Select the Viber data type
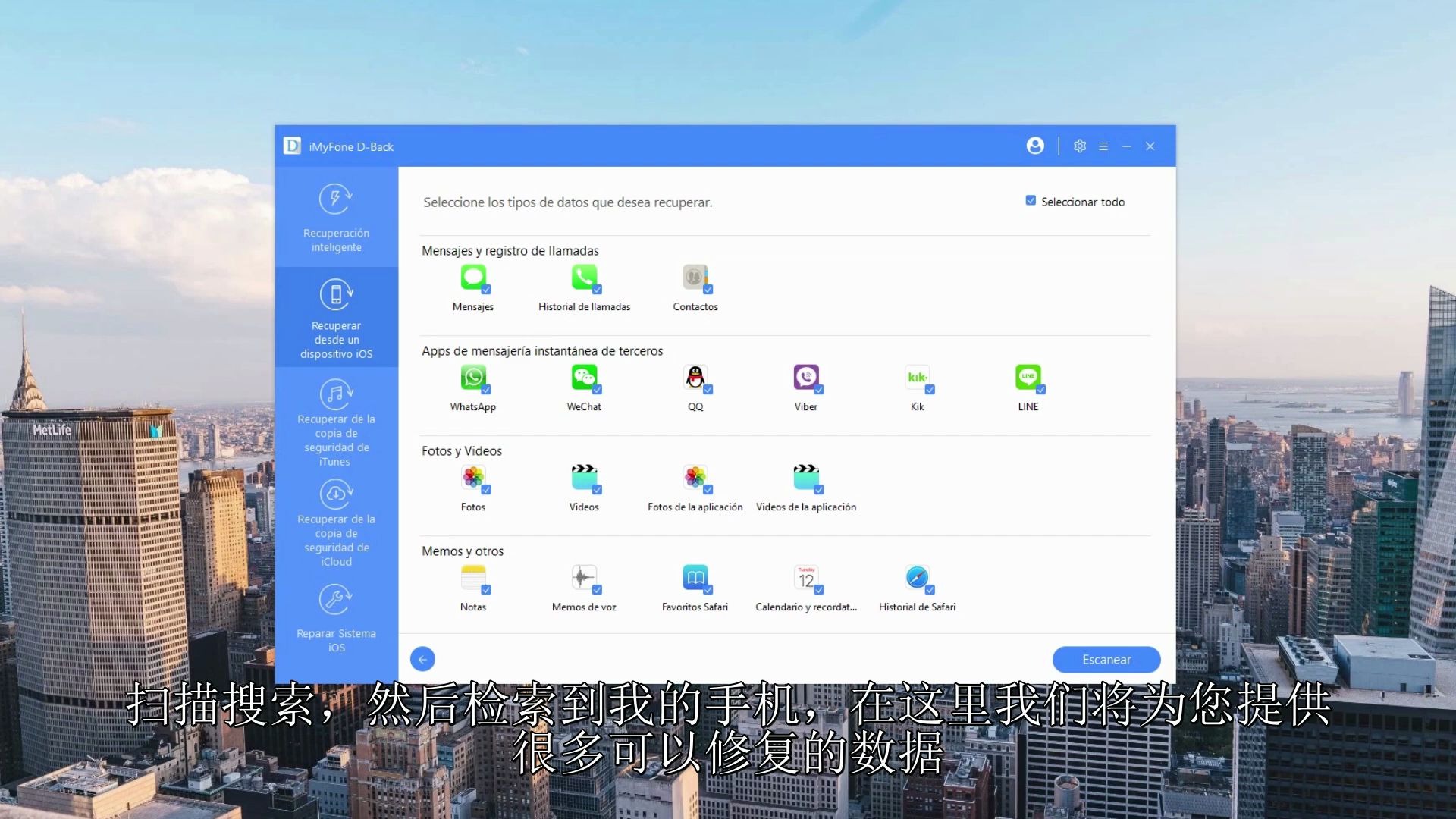The width and height of the screenshot is (1456, 819). [806, 378]
